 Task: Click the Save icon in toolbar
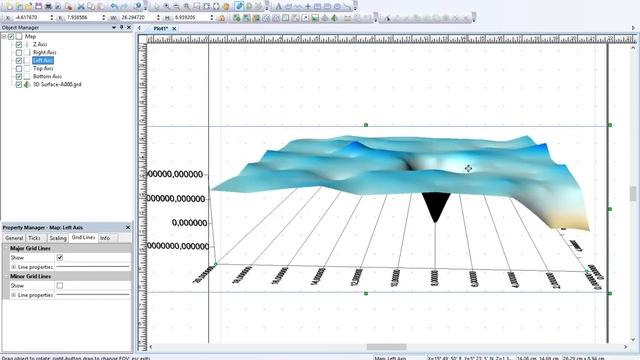(38, 6)
